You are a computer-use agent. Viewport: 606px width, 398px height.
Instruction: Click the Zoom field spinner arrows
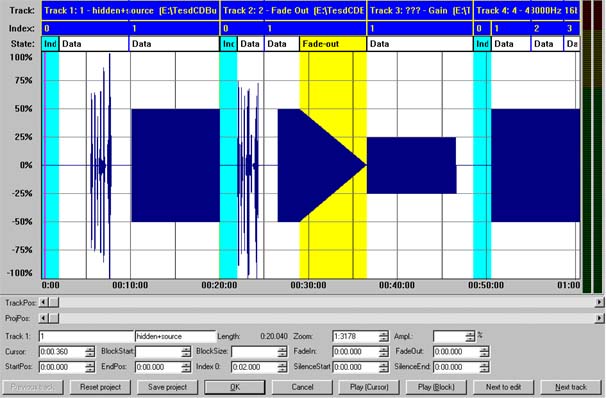383,336
